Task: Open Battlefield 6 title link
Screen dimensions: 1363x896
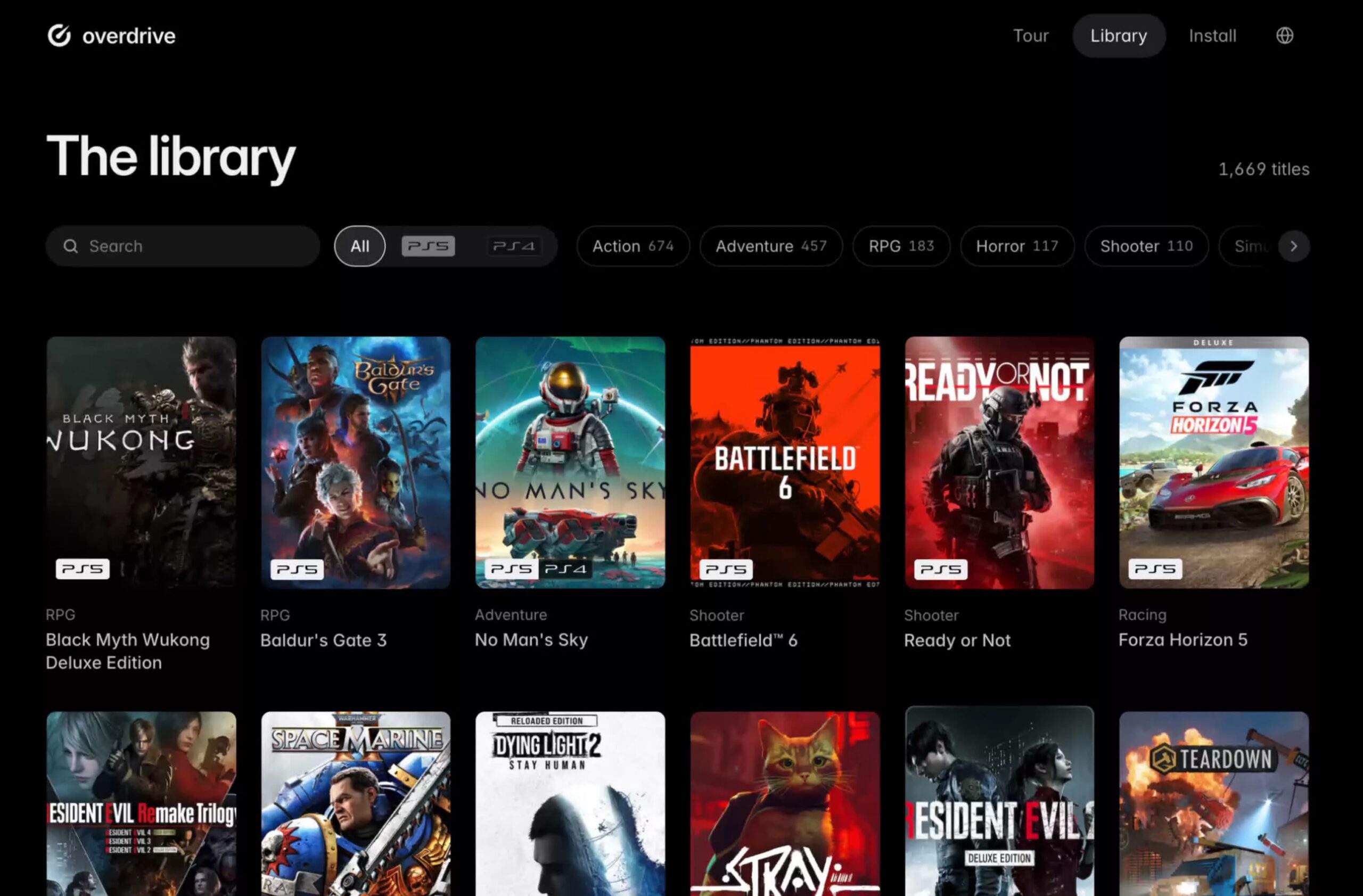Action: 743,640
